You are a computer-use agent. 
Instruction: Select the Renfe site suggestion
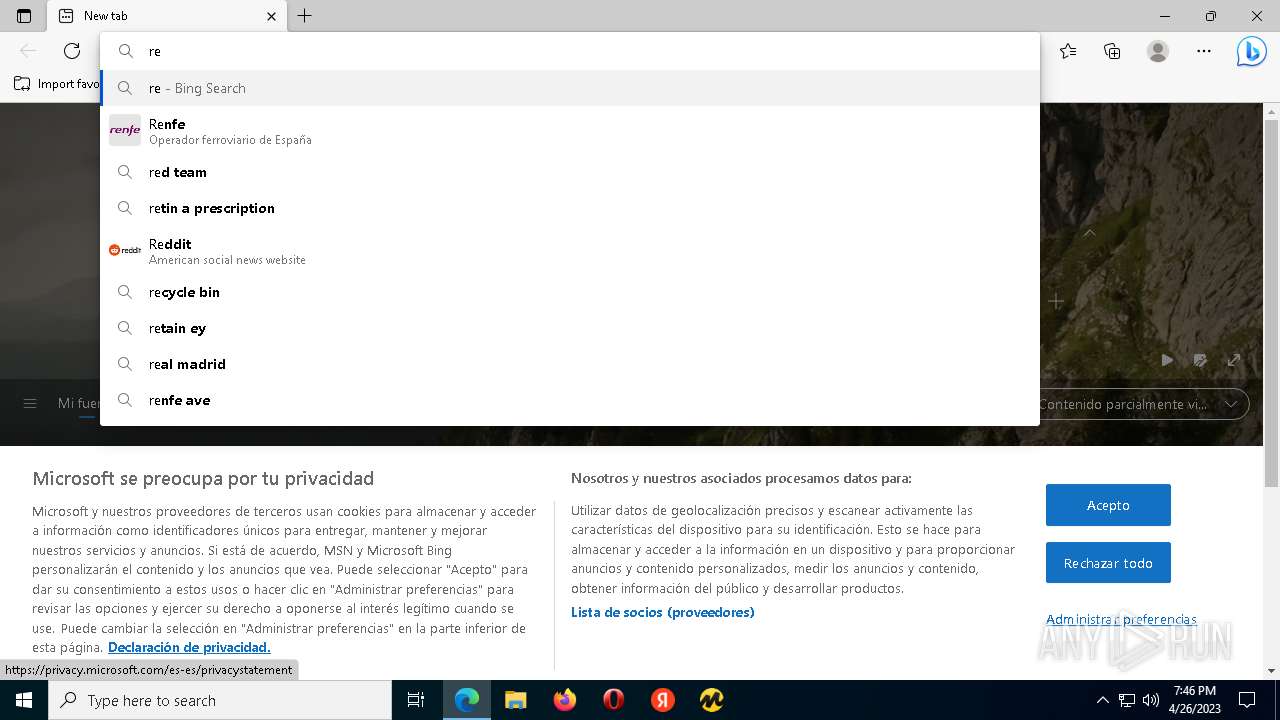(x=570, y=130)
